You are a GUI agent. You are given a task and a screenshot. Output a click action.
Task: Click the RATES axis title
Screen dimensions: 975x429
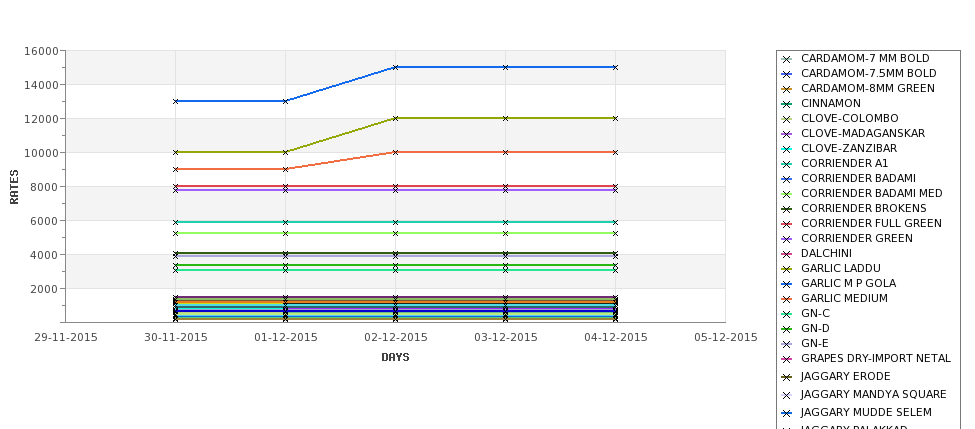tap(14, 187)
